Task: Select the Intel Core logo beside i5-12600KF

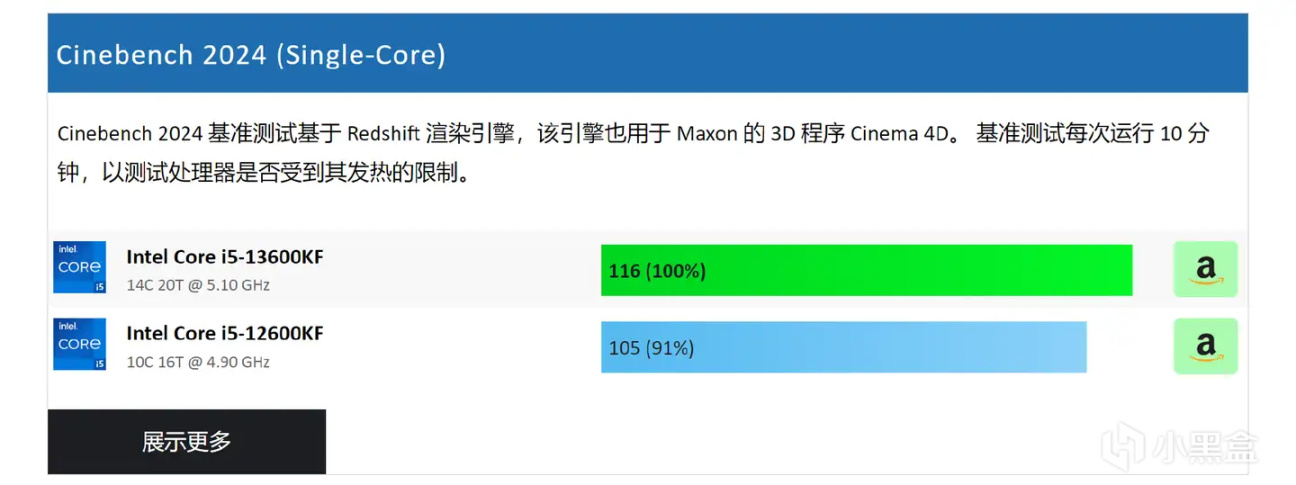Action: [x=79, y=344]
